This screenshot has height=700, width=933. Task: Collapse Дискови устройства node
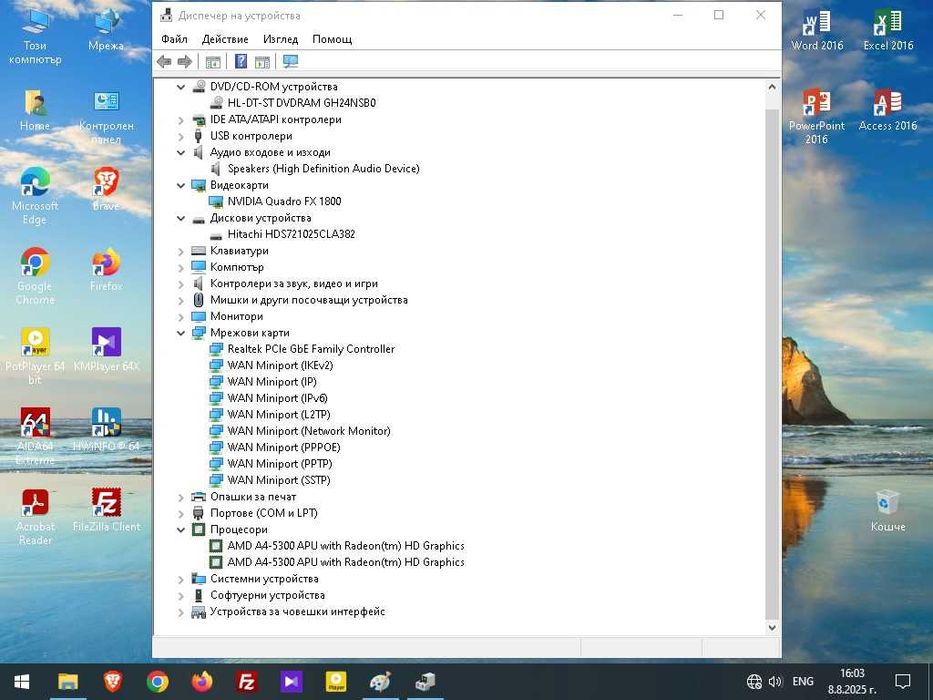click(x=181, y=218)
